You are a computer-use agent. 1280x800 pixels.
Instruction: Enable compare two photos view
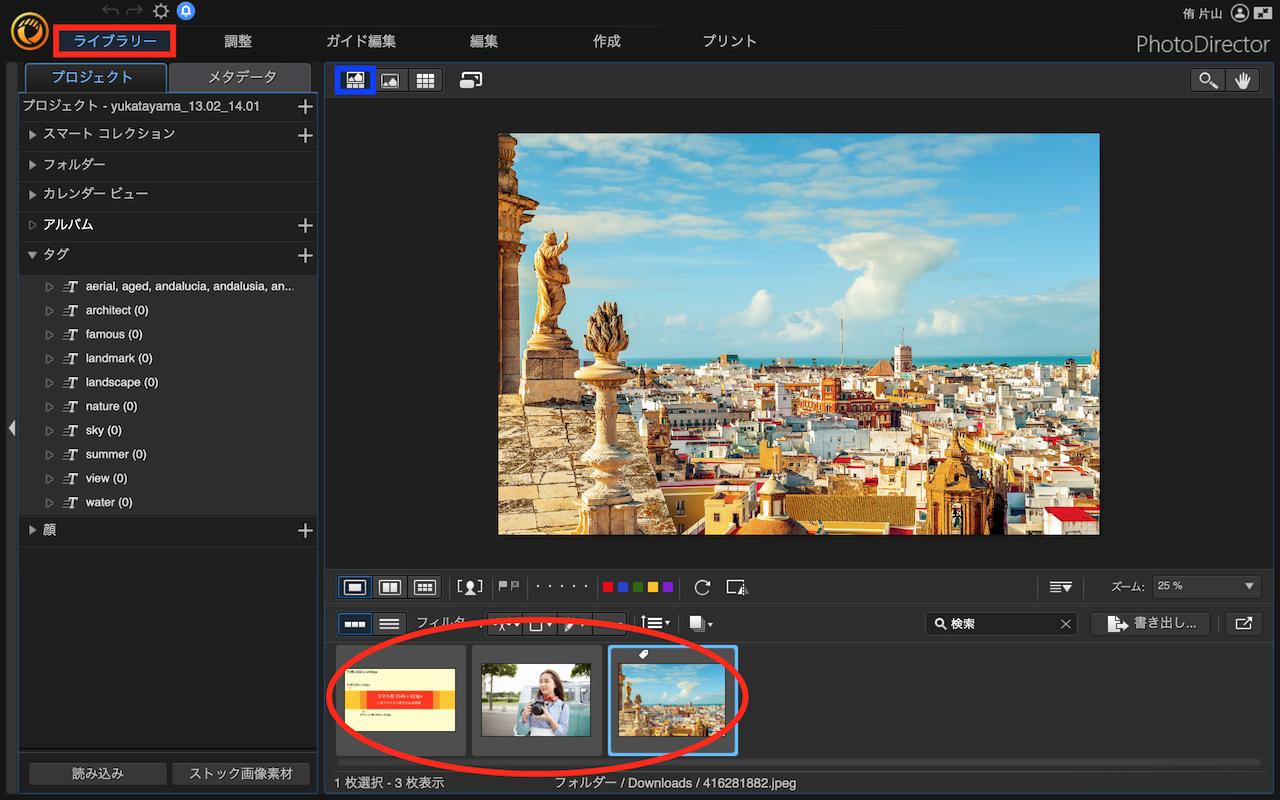tap(390, 587)
